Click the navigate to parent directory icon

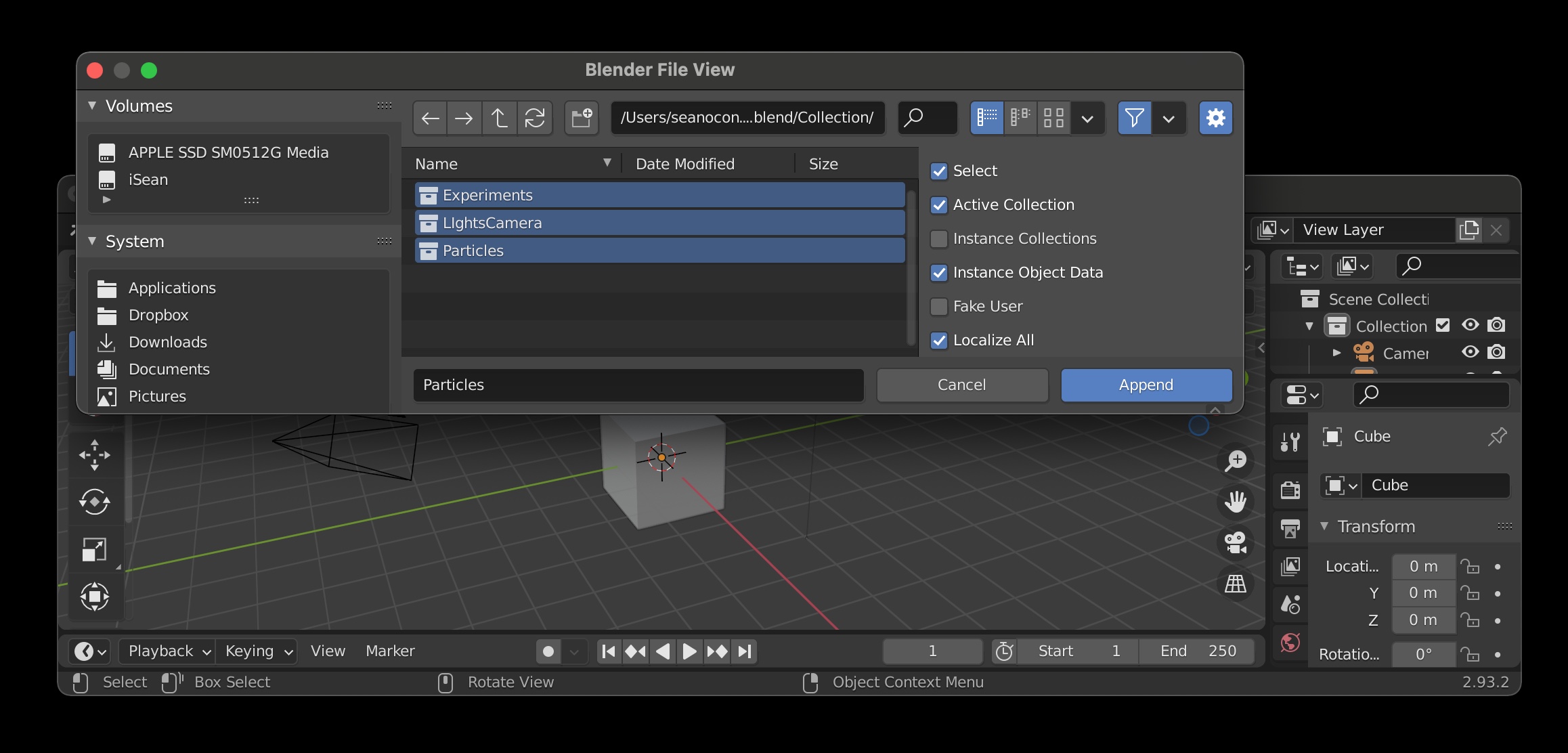(x=498, y=117)
